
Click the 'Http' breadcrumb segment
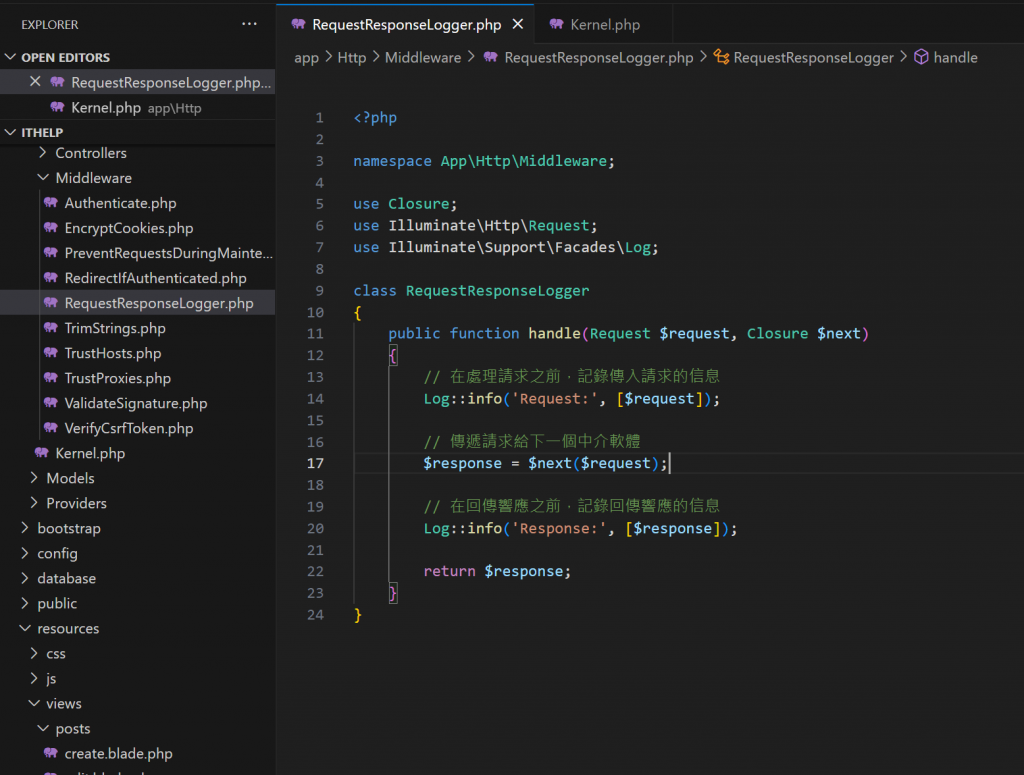click(x=351, y=57)
